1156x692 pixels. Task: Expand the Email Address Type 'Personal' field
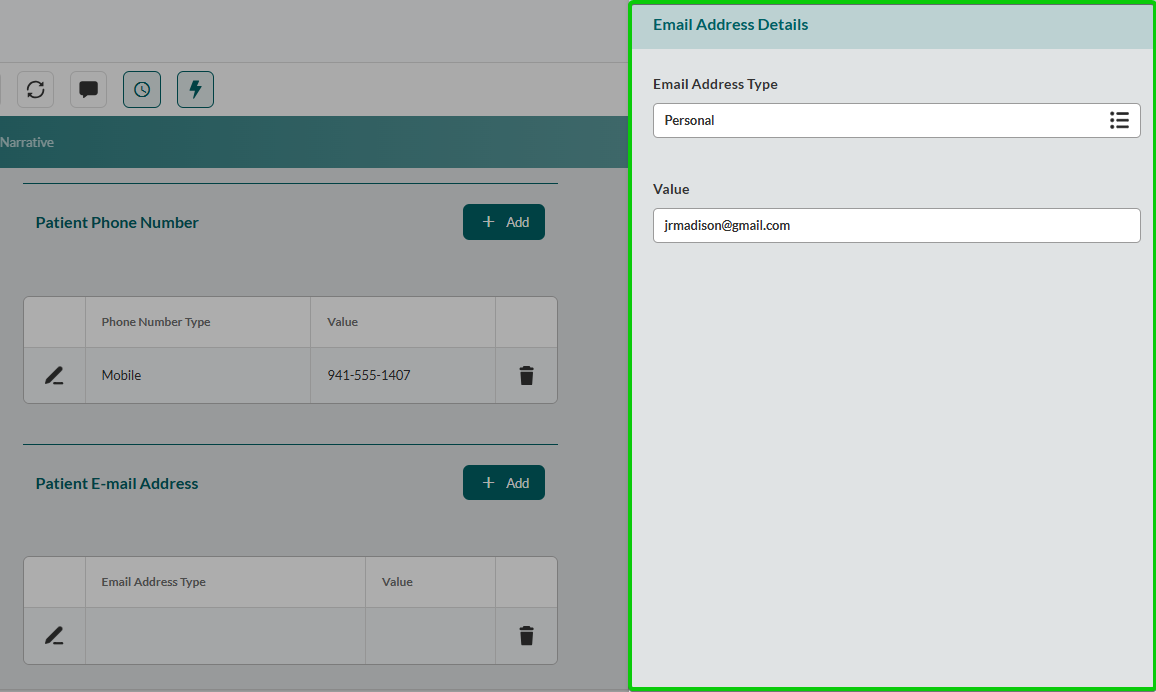[880, 121]
